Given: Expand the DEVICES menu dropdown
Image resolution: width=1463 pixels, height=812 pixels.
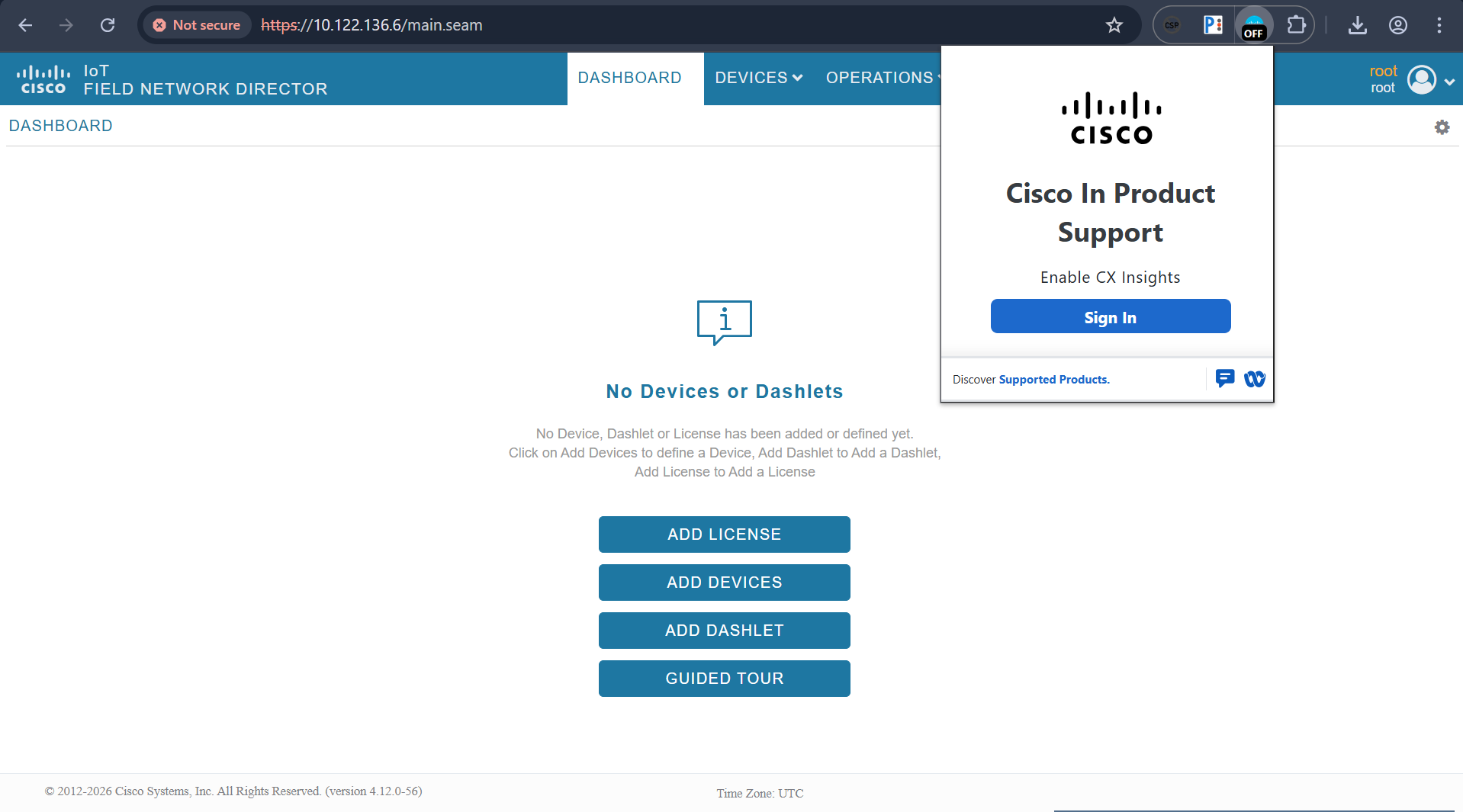Looking at the screenshot, I should [758, 78].
